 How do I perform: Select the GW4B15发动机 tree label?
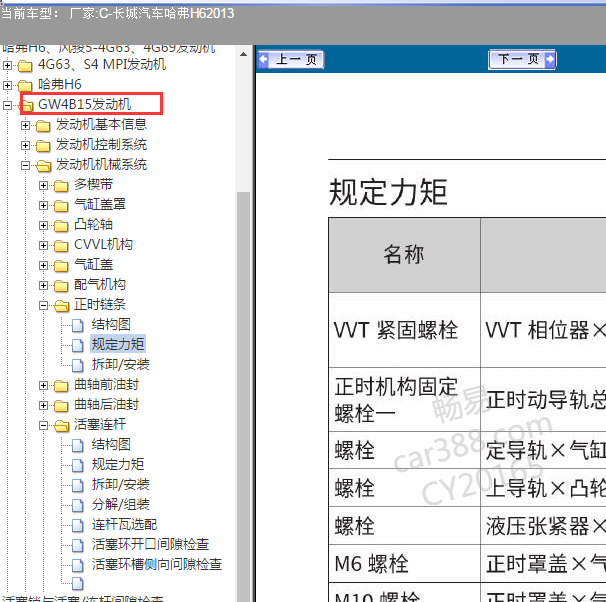point(84,104)
